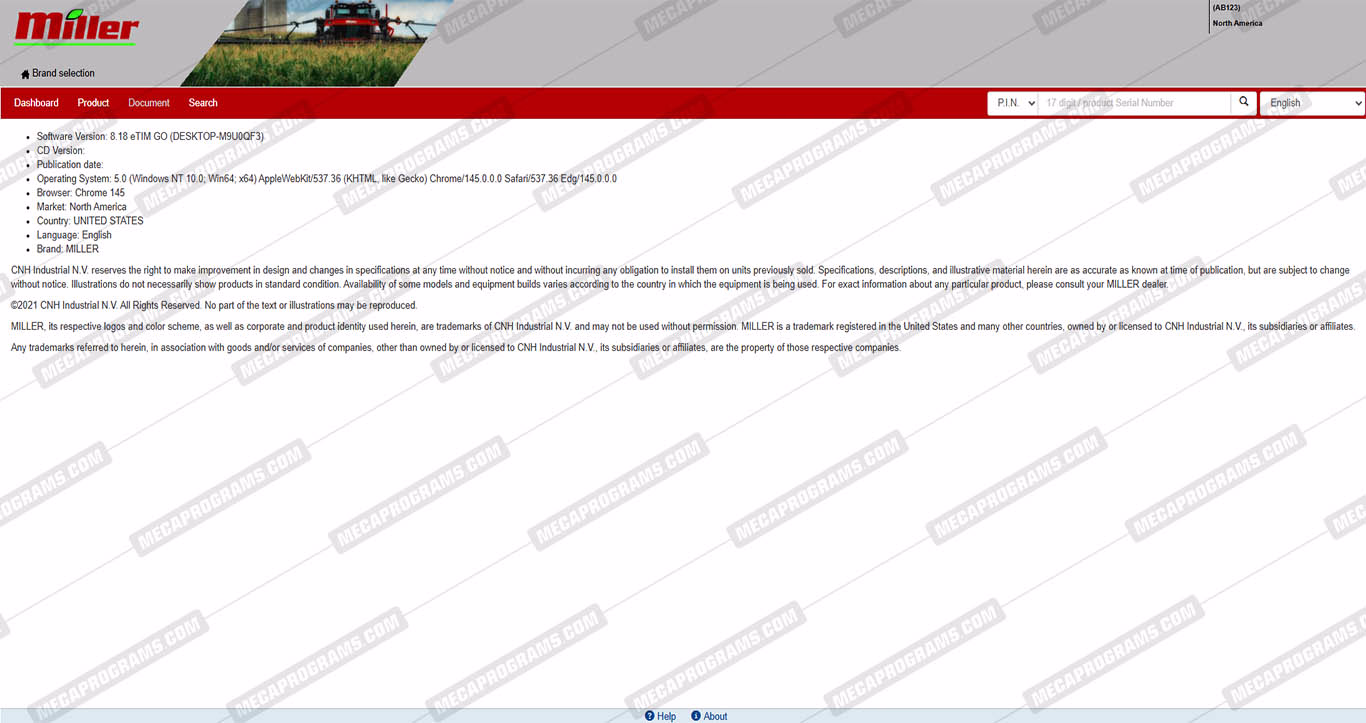This screenshot has width=1366, height=723.
Task: Expand the English language dropdown
Action: pyautogui.click(x=1312, y=103)
